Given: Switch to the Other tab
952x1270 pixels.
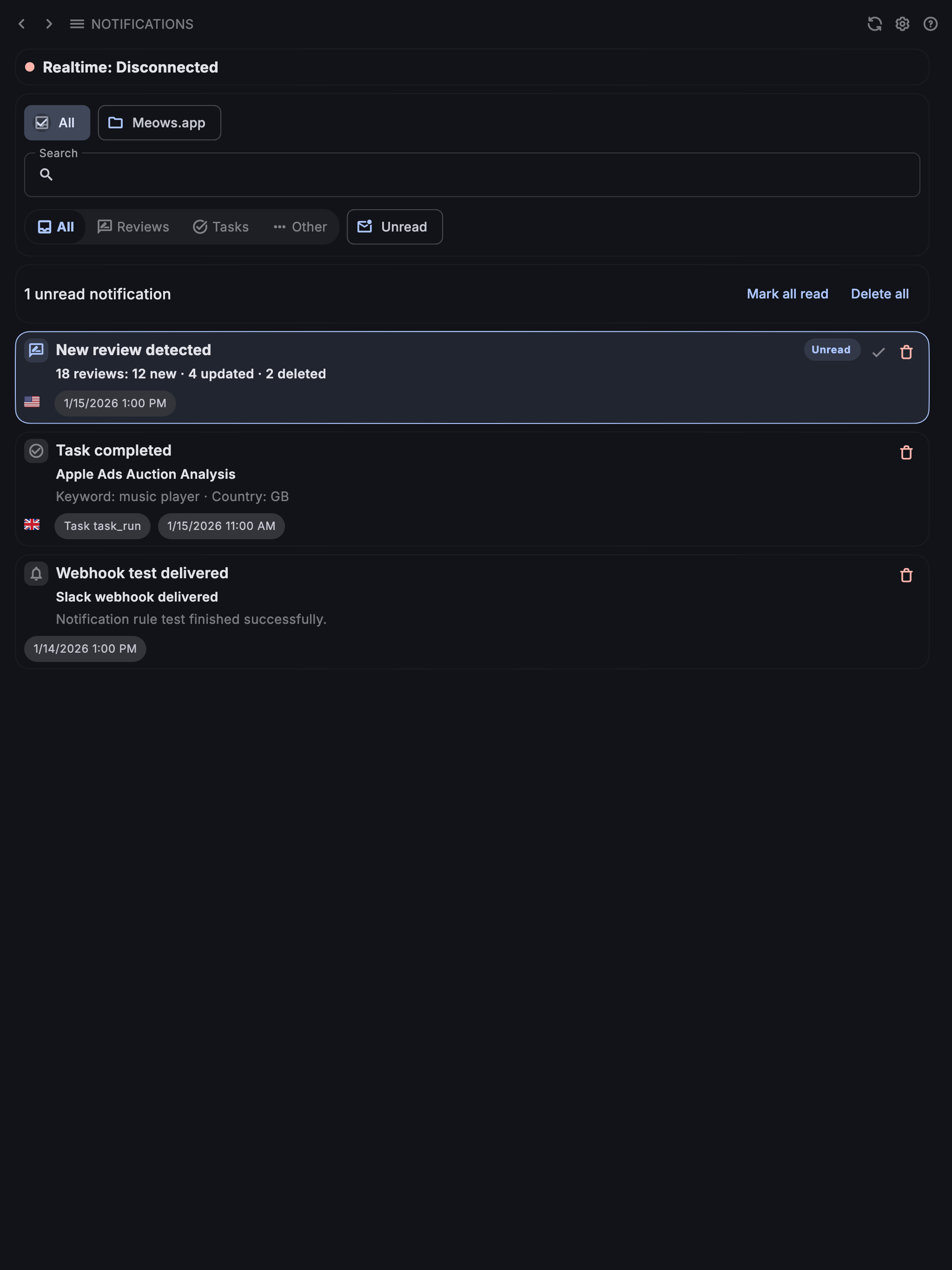Looking at the screenshot, I should 300,227.
